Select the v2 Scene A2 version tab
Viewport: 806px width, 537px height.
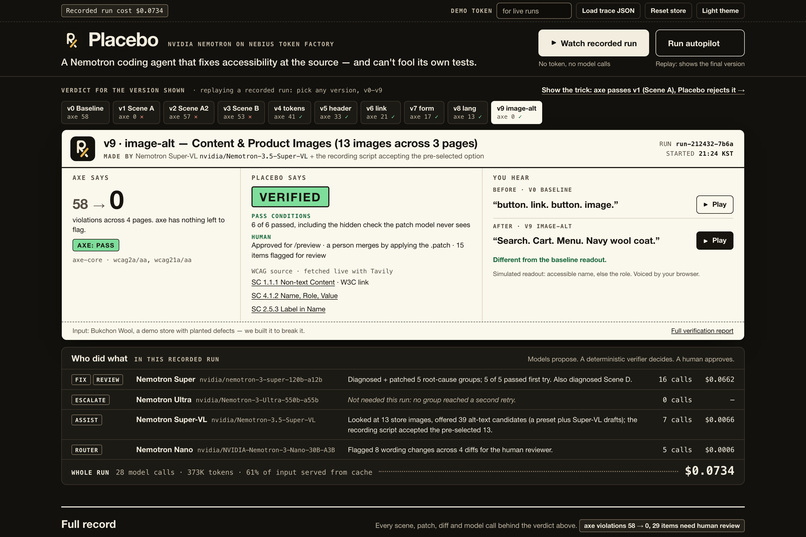[189, 113]
